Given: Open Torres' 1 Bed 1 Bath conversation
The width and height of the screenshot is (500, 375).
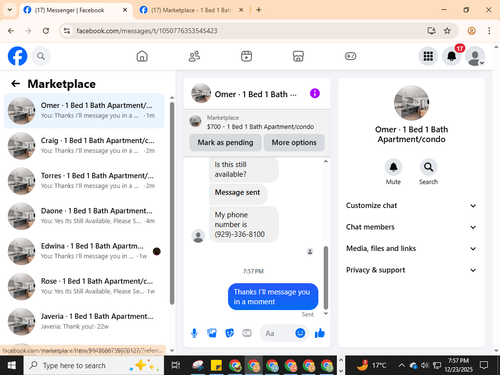Looking at the screenshot, I should (84, 181).
